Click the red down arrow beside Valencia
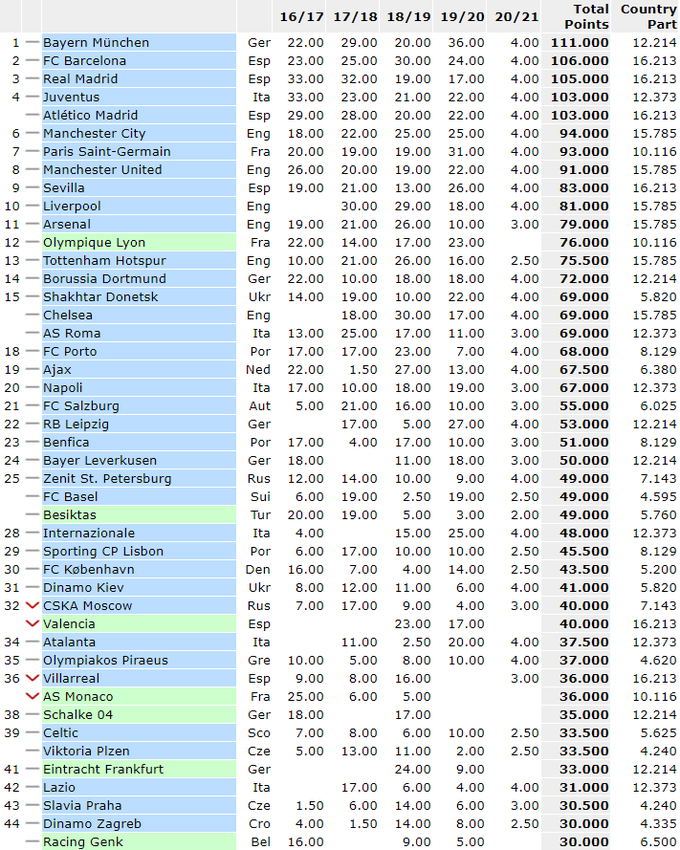The width and height of the screenshot is (680, 850). pos(32,624)
